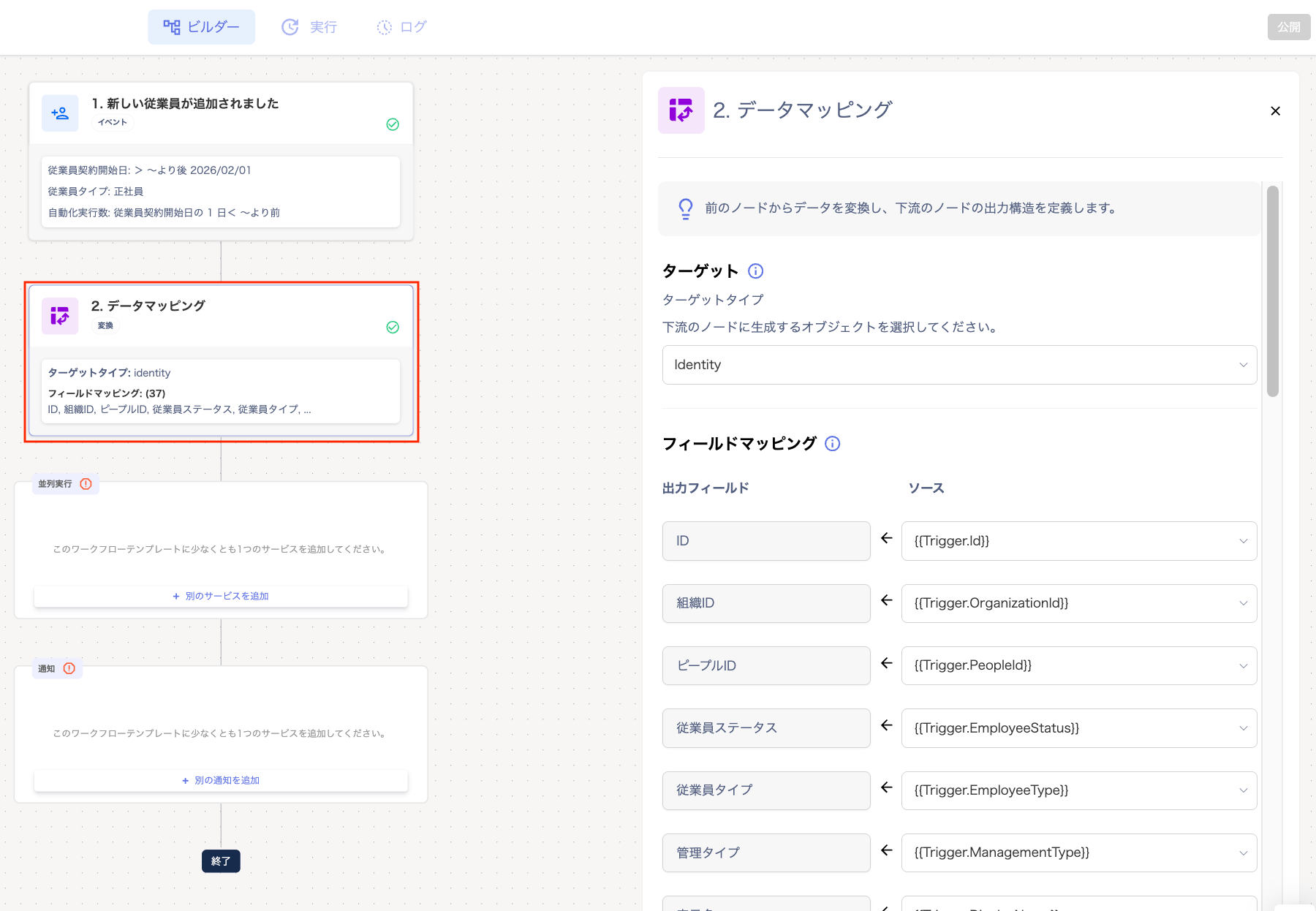This screenshot has height=911, width=1316.
Task: Click the イベント tag on node 1
Action: 113,122
